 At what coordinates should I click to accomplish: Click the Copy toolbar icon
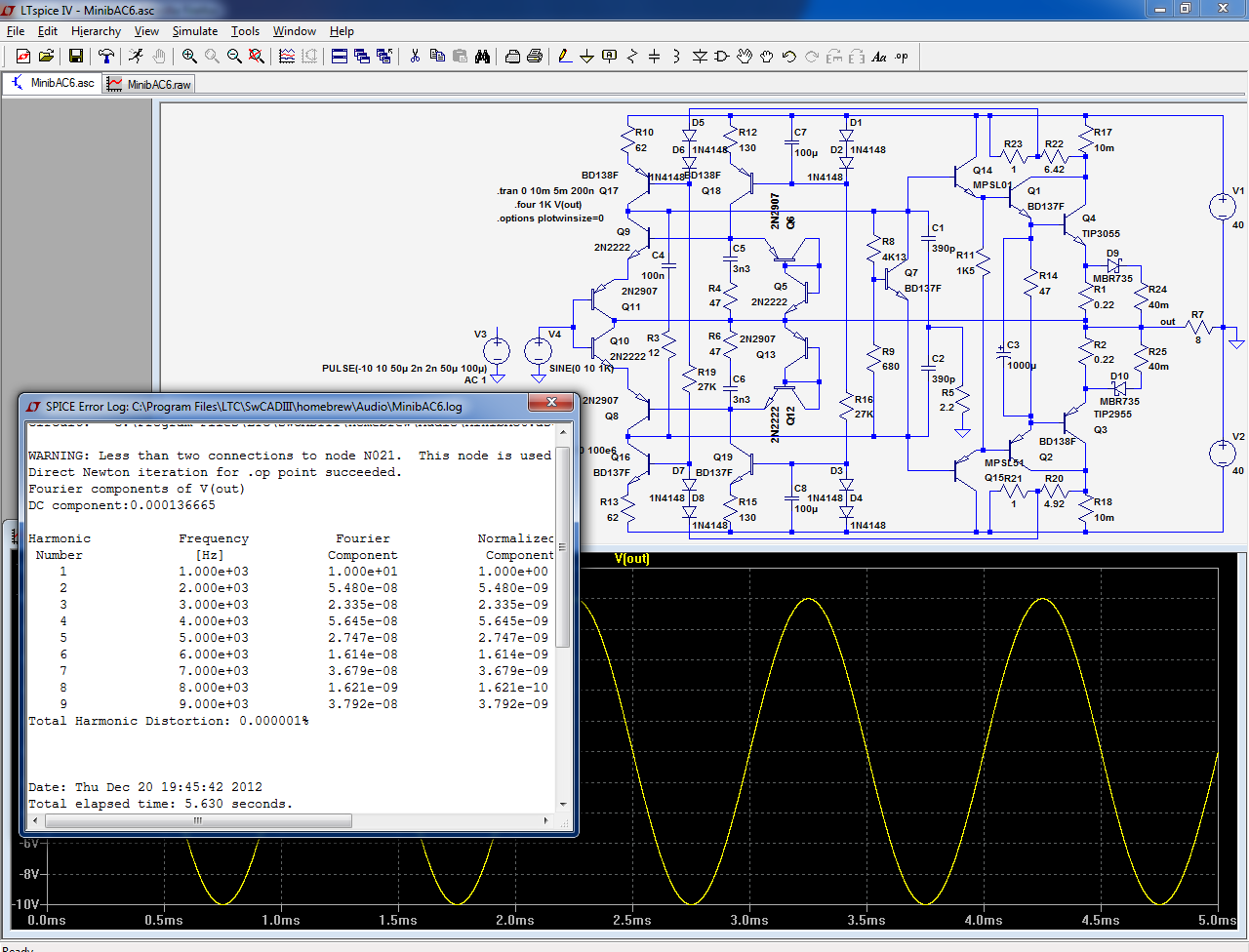pos(437,57)
